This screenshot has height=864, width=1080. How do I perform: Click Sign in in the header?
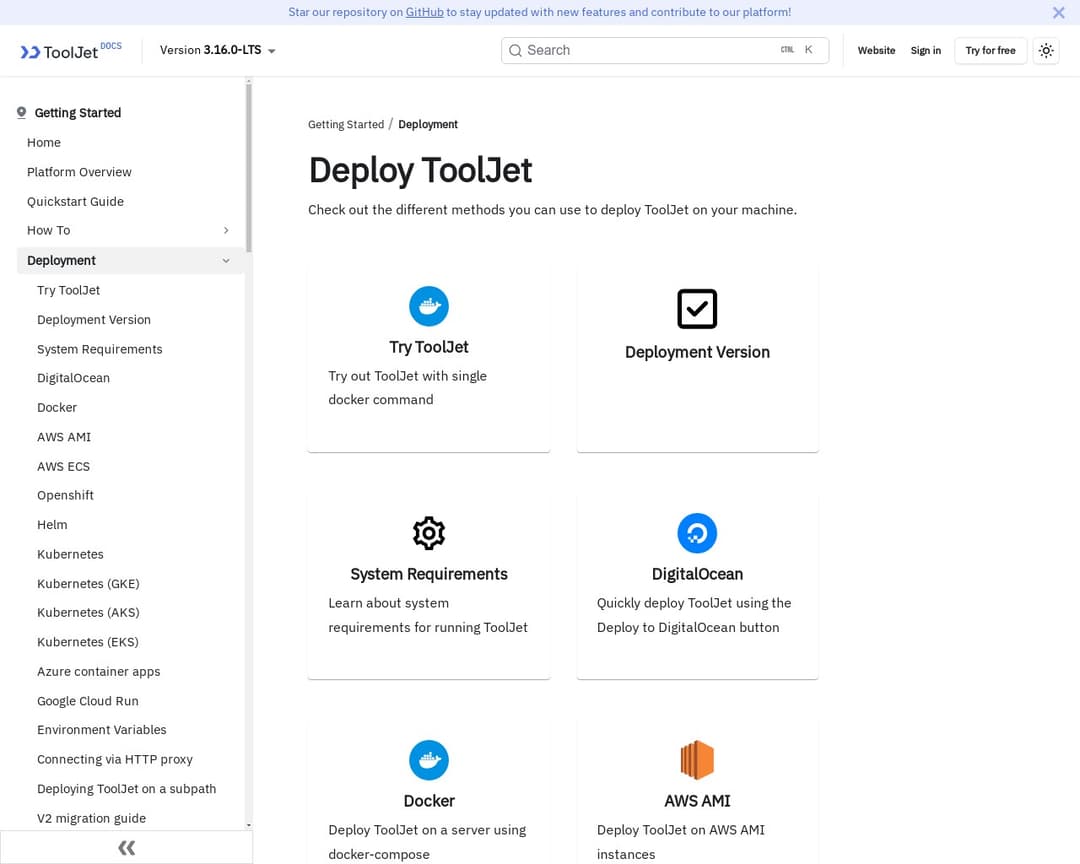(x=926, y=50)
